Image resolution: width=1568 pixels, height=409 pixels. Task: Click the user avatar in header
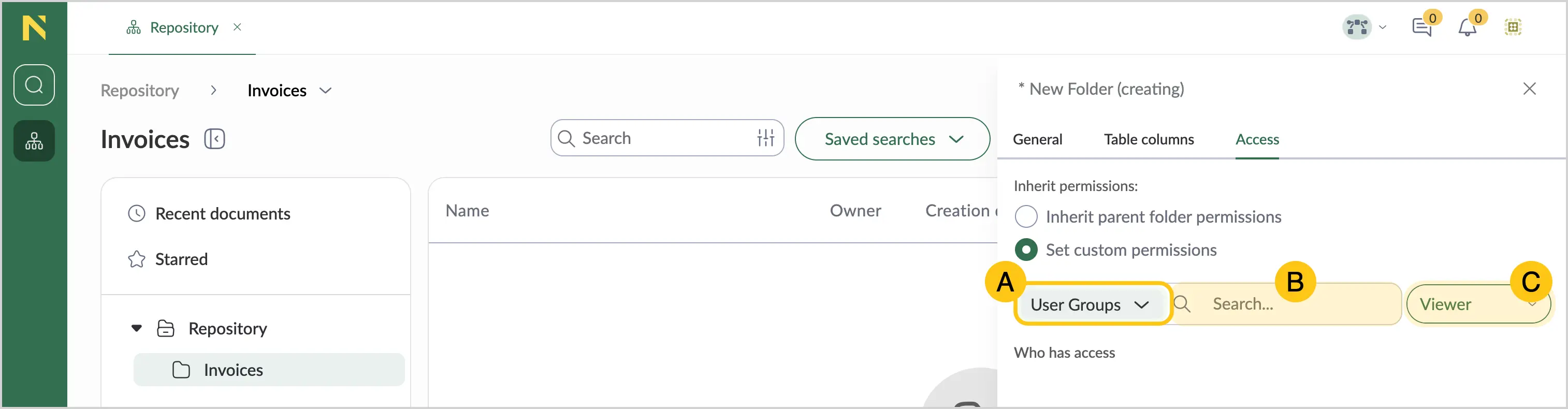tap(1357, 27)
